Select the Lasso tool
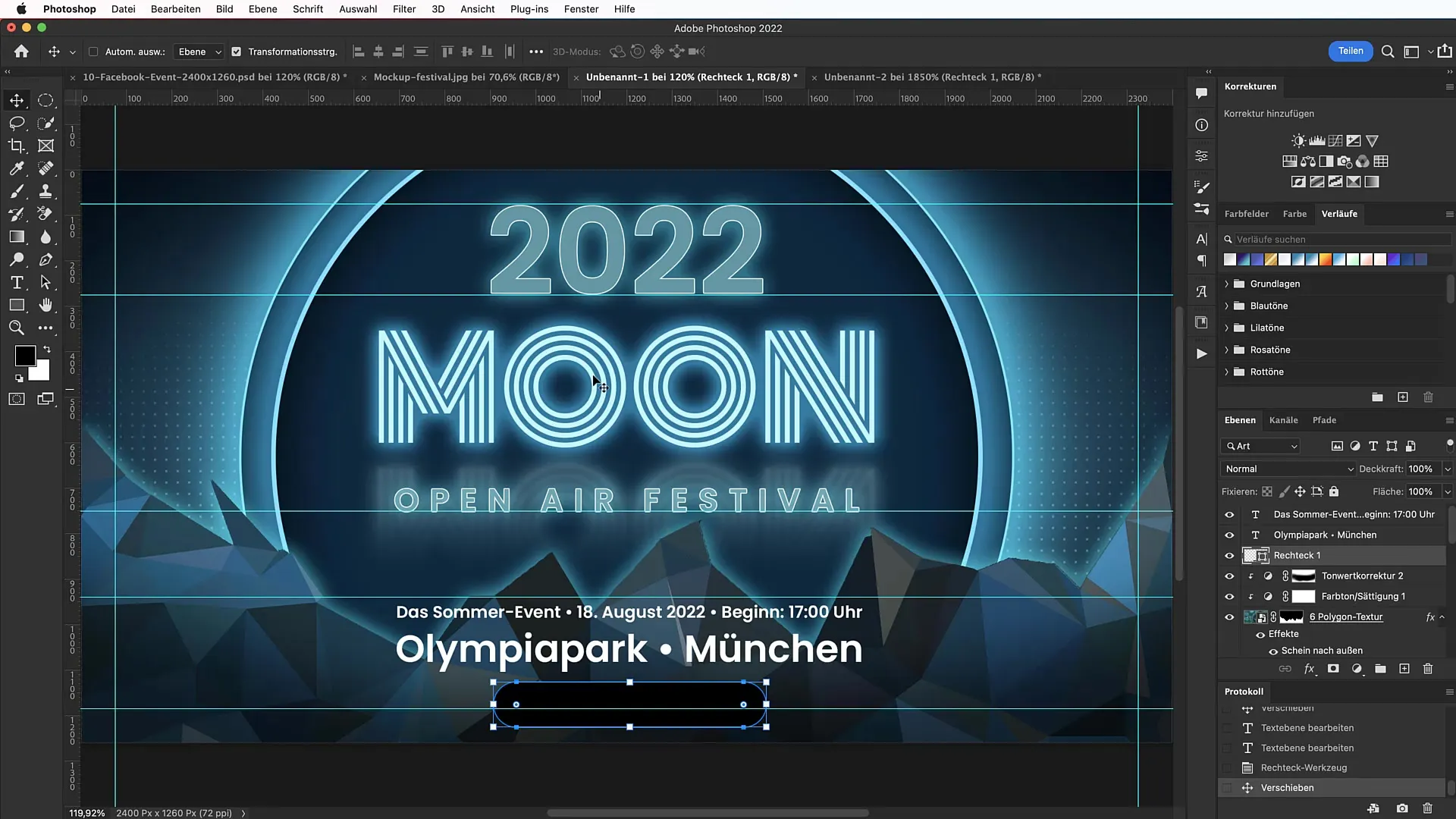Viewport: 1456px width, 819px height. (x=17, y=123)
